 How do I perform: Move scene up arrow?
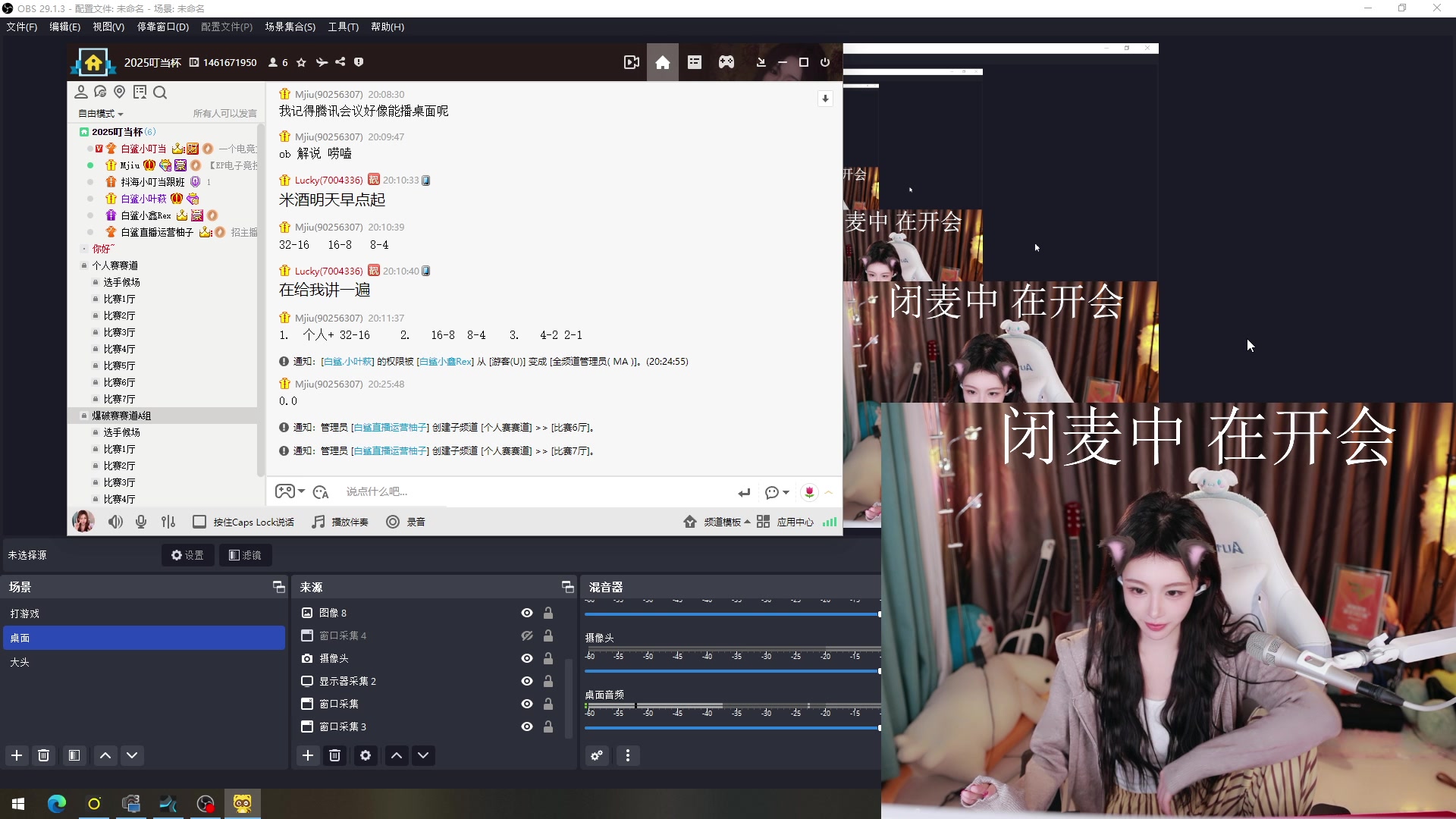(105, 755)
